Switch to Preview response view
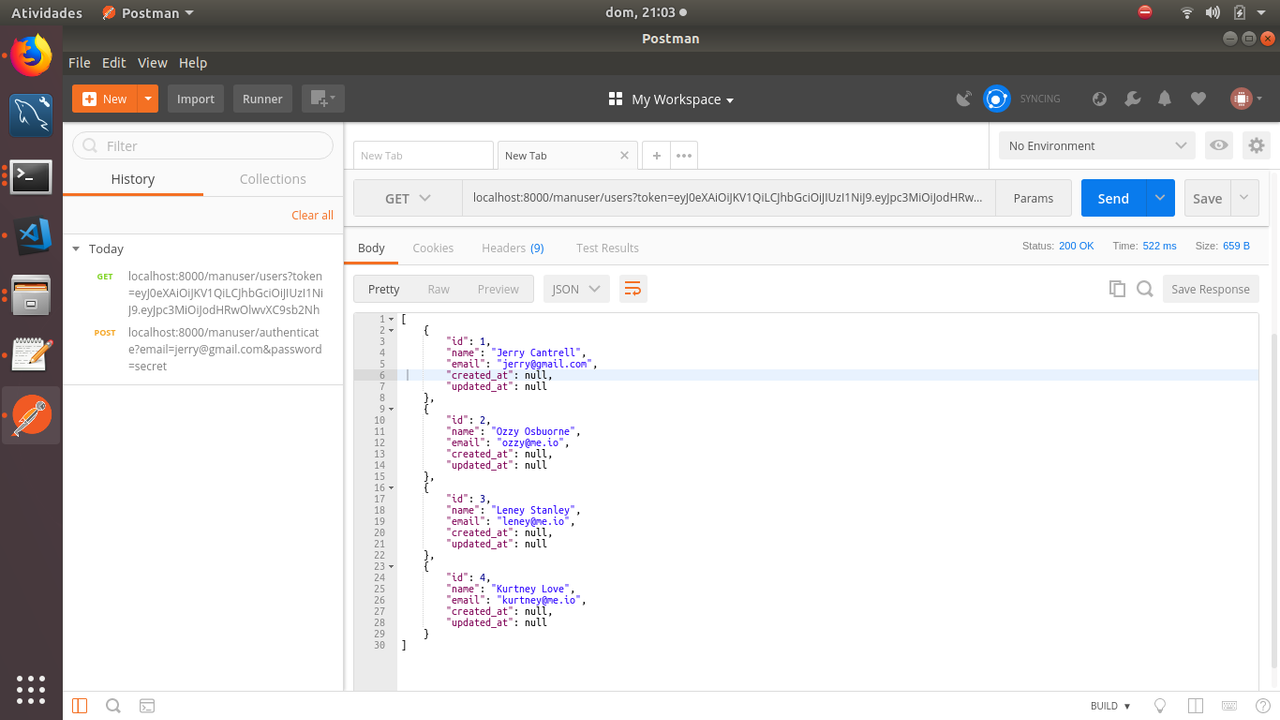 (x=498, y=289)
